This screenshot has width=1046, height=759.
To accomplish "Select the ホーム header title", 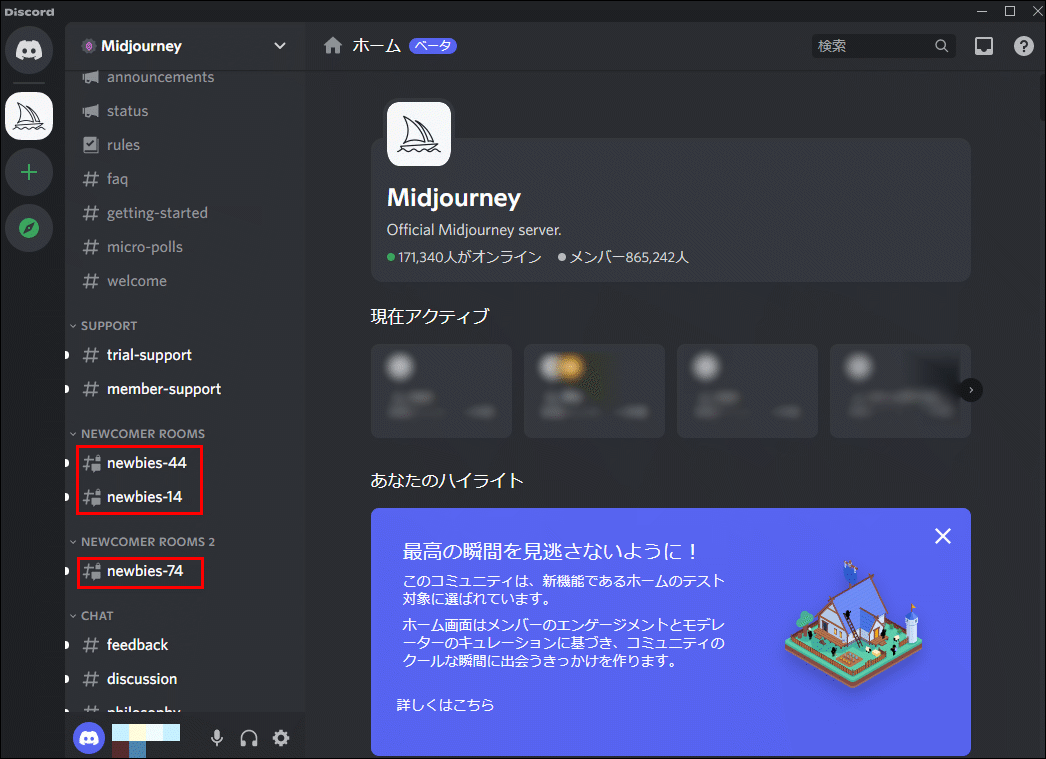I will pyautogui.click(x=376, y=46).
